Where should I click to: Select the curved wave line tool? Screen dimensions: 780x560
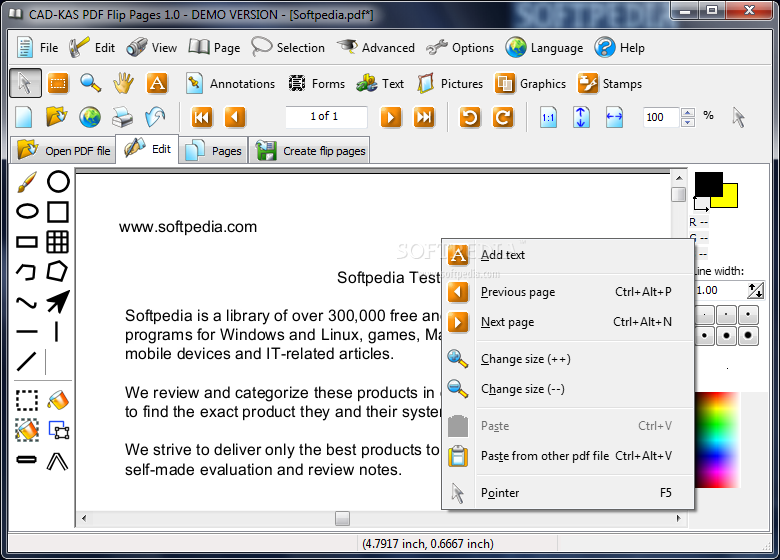(26, 302)
